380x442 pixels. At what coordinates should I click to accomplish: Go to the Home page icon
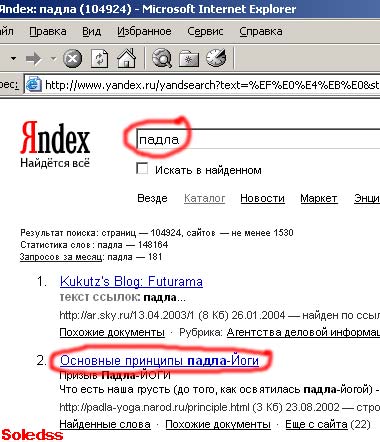coord(126,58)
